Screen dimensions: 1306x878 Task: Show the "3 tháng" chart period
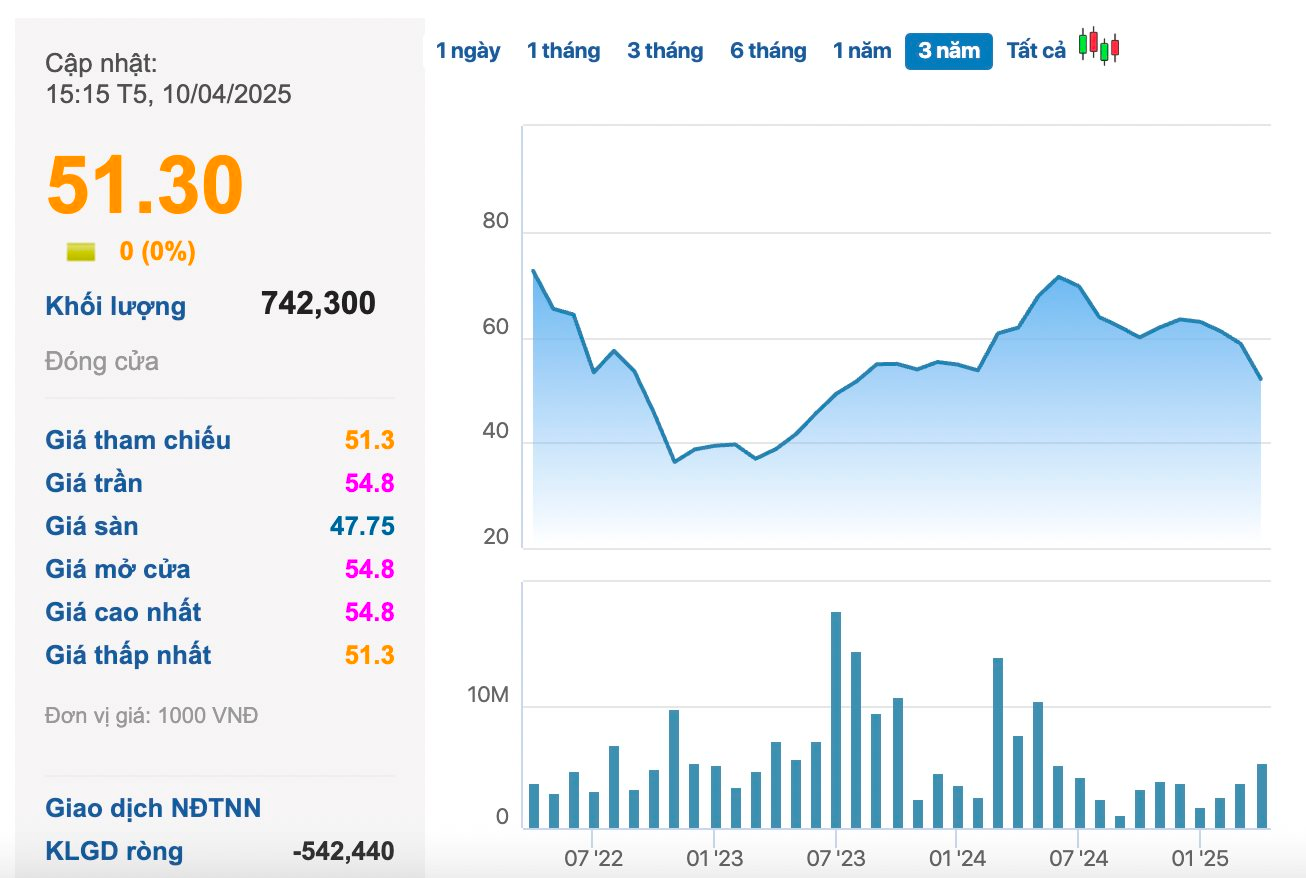[665, 51]
